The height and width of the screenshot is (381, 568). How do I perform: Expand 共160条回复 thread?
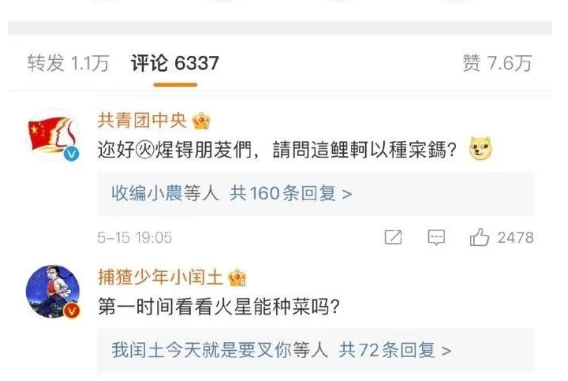click(291, 193)
